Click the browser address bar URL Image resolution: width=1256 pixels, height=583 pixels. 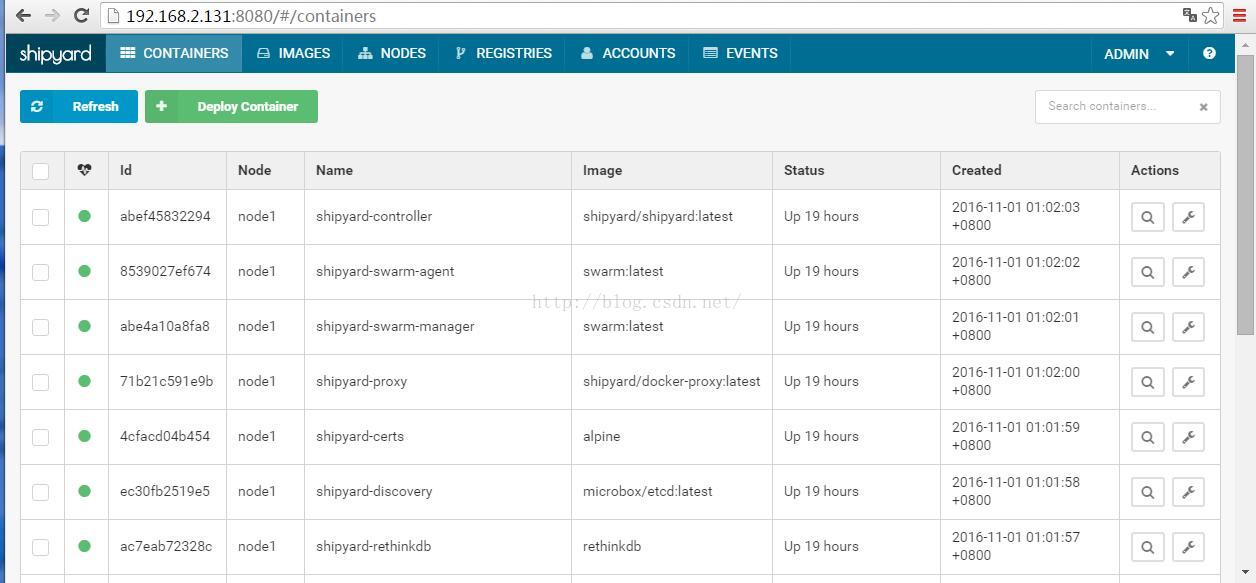(x=251, y=16)
